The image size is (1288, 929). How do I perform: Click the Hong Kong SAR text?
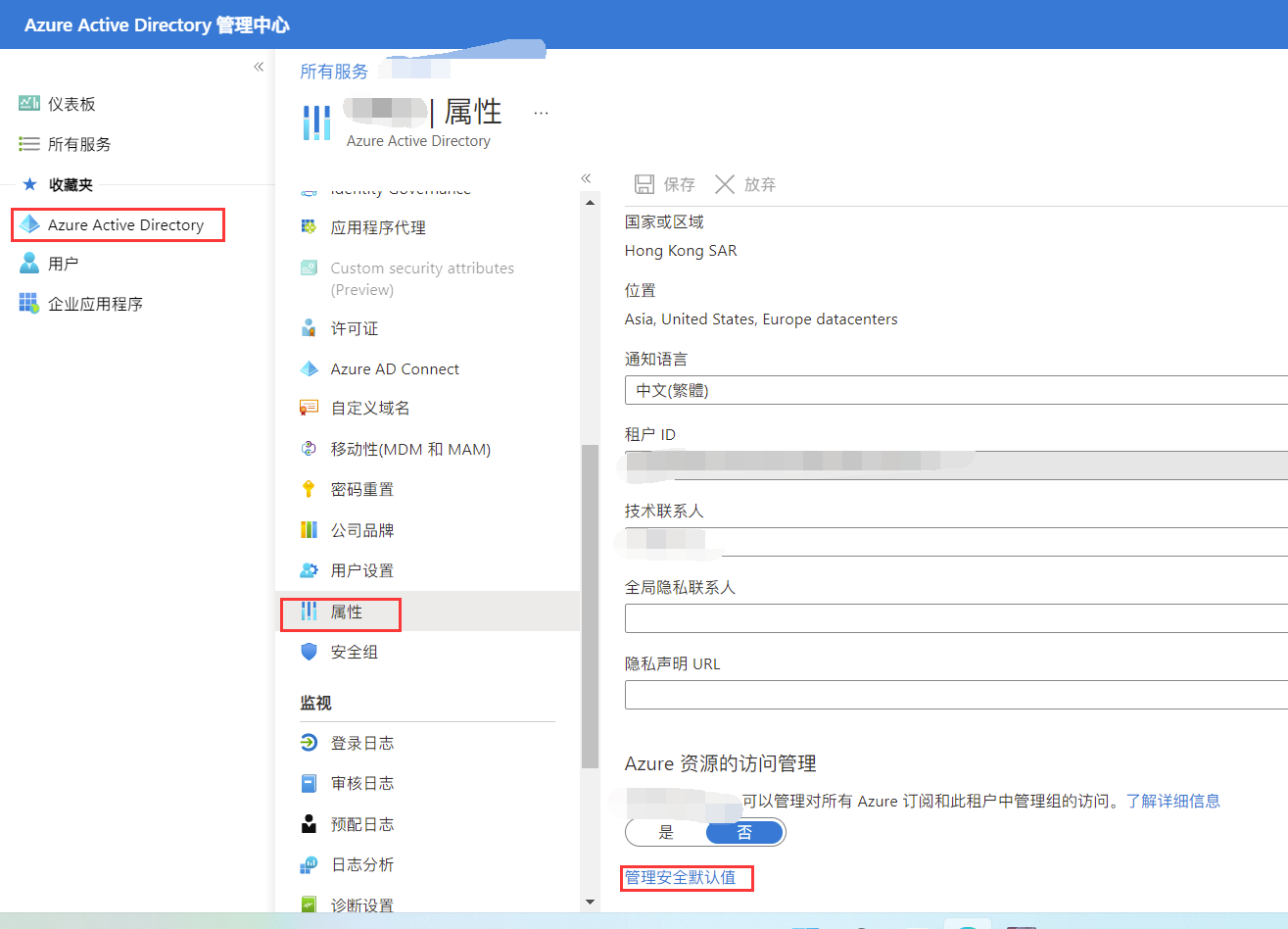pos(681,251)
